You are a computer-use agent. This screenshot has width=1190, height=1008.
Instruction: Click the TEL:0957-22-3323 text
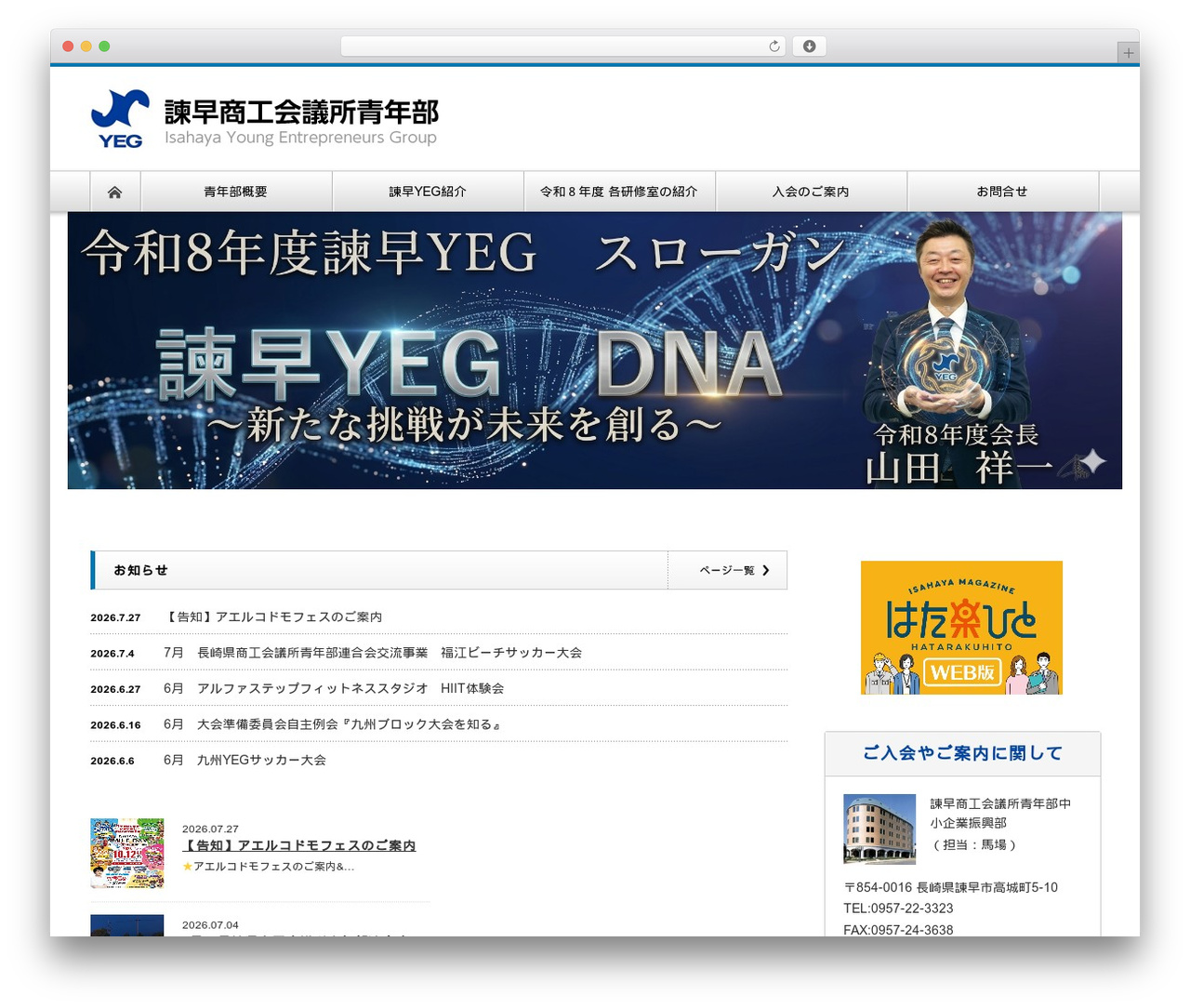(898, 909)
